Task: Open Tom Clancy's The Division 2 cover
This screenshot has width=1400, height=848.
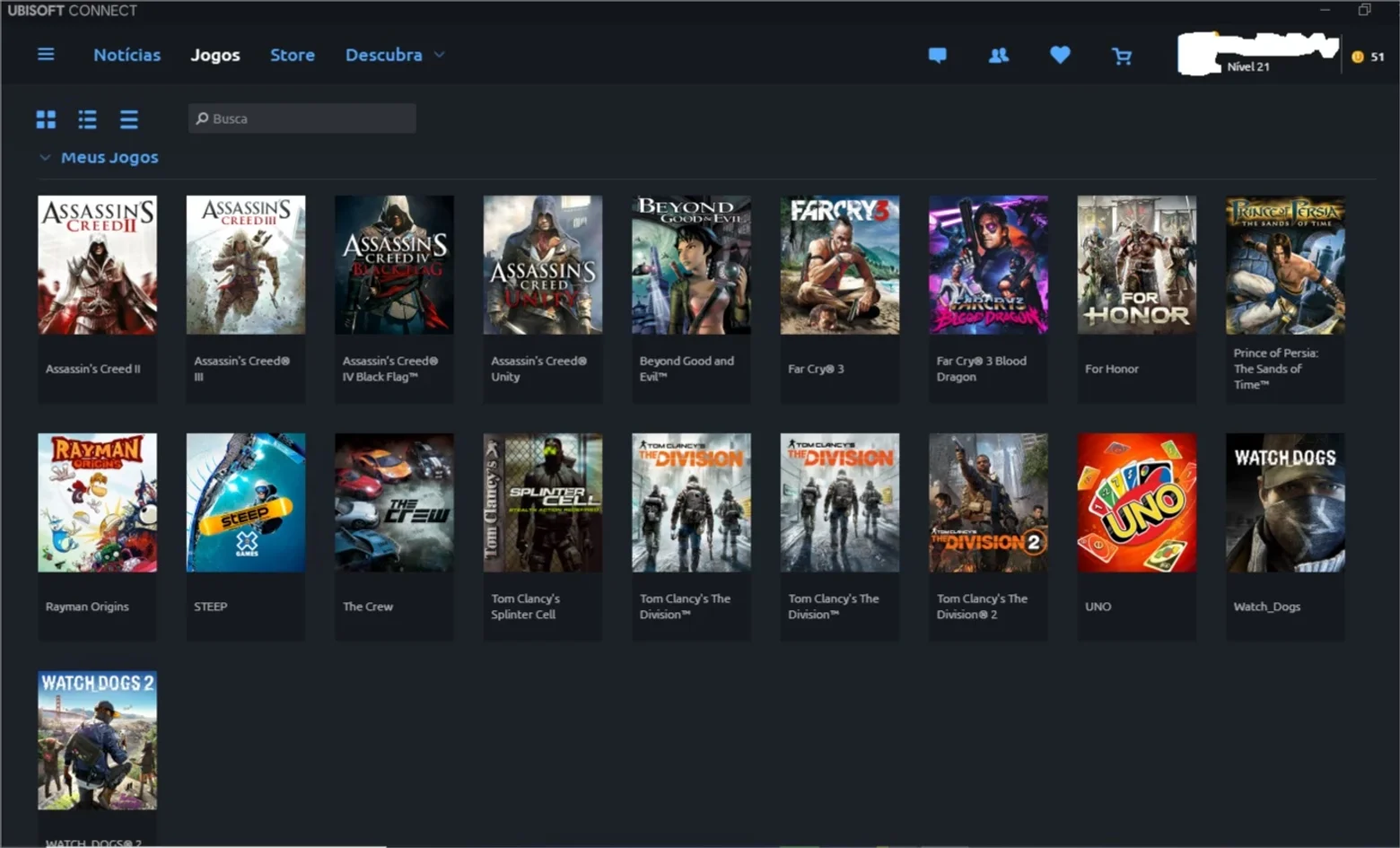Action: point(988,503)
